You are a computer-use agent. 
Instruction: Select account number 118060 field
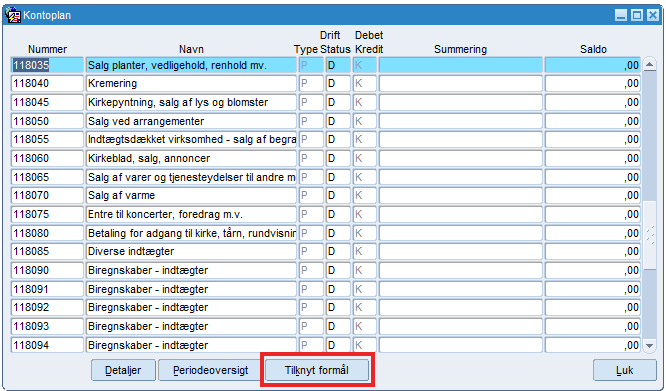pos(47,158)
